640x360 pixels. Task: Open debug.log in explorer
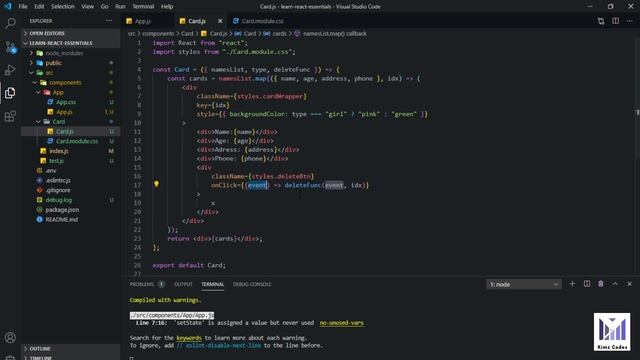(x=71, y=200)
